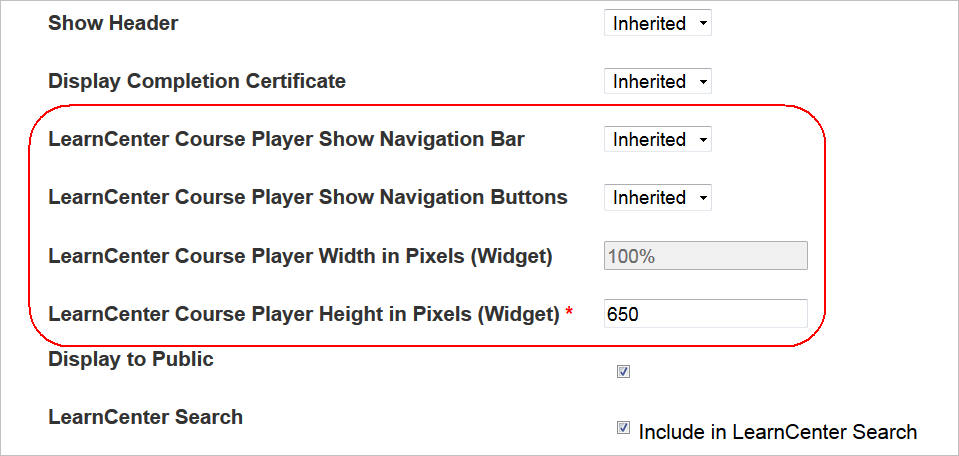
Task: Uncheck the Include in LearnCenter Search checkbox
Action: tap(623, 428)
